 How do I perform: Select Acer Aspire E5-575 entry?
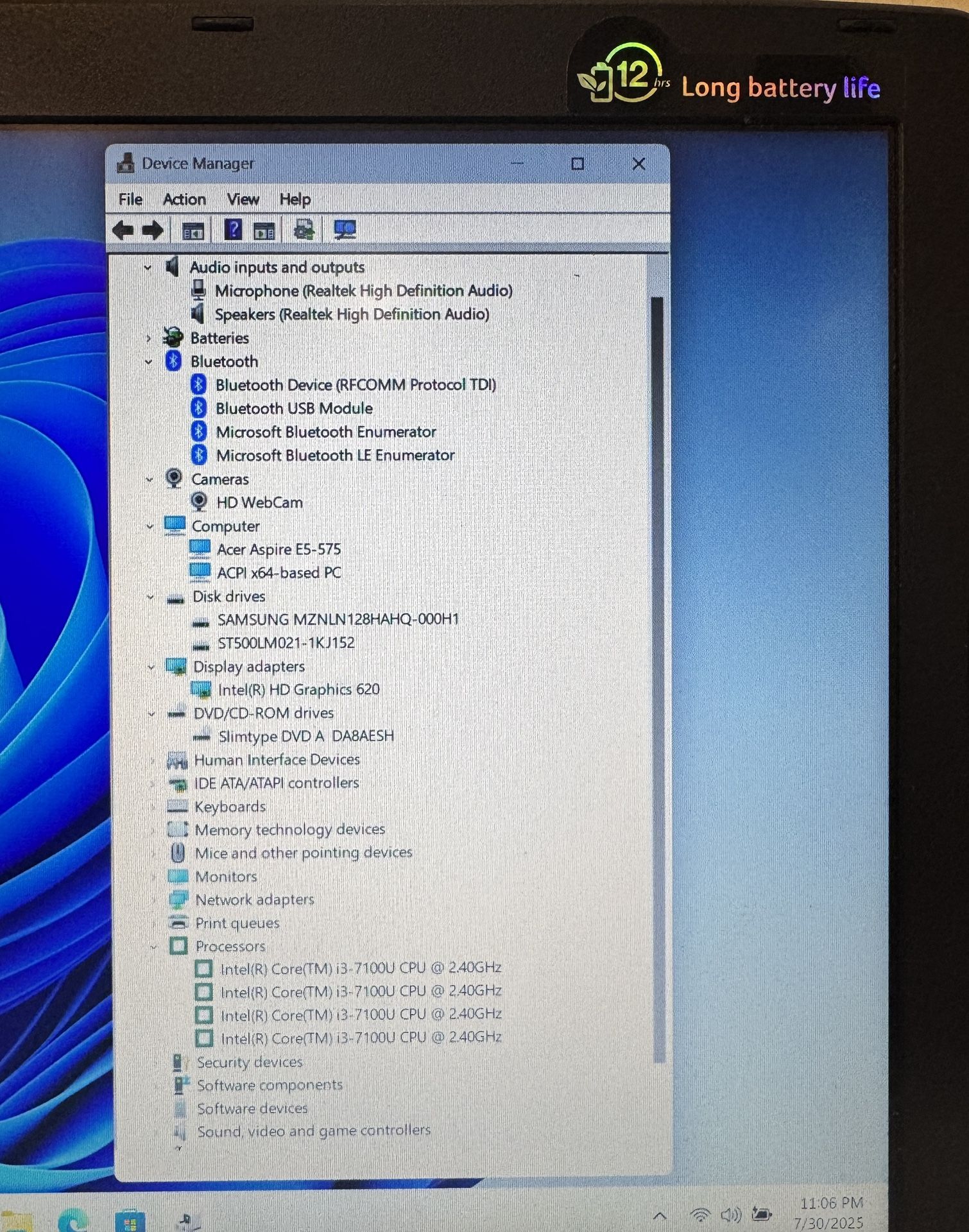pyautogui.click(x=279, y=549)
